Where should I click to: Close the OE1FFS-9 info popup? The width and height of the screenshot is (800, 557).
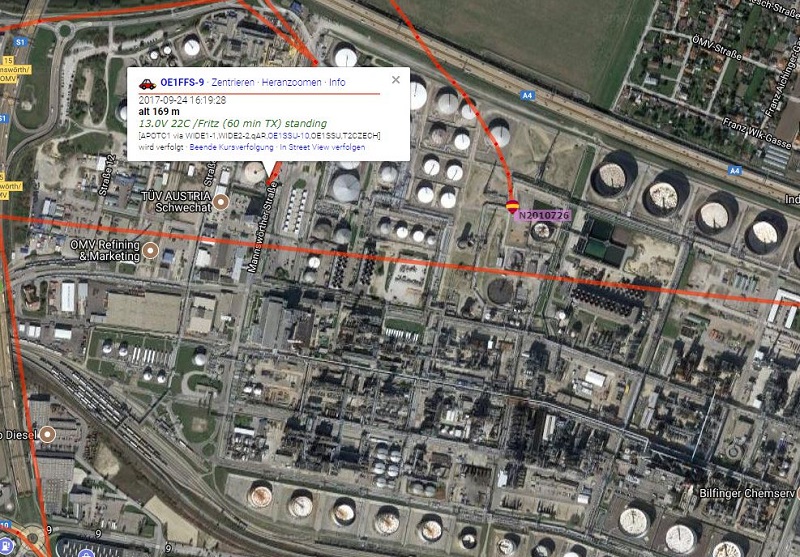click(396, 80)
